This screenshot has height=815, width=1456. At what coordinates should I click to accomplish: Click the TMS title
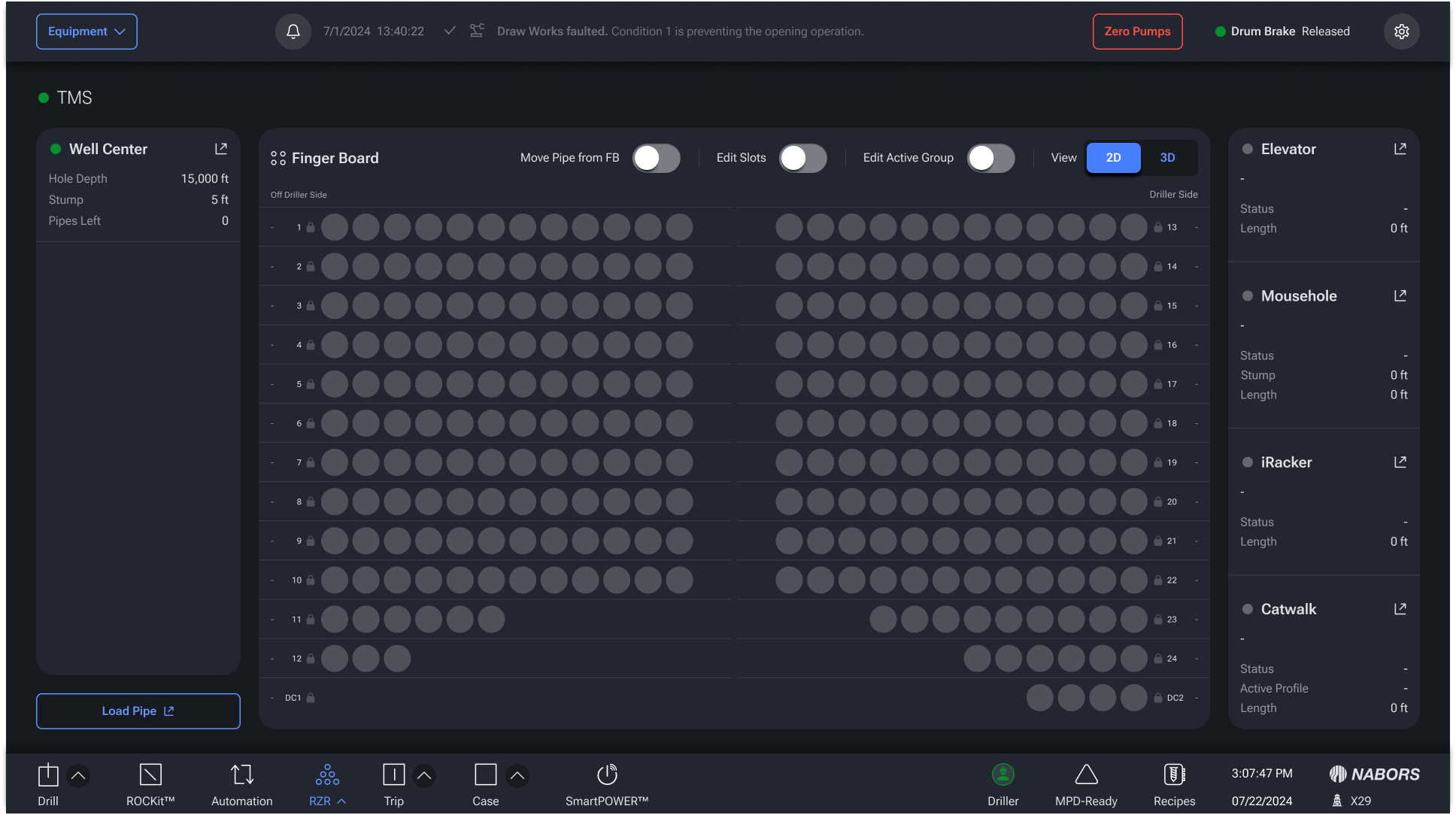[x=74, y=98]
